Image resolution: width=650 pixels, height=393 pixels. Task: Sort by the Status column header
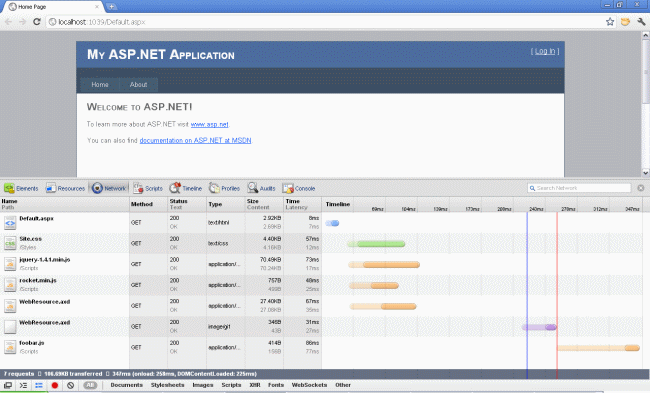pos(187,204)
